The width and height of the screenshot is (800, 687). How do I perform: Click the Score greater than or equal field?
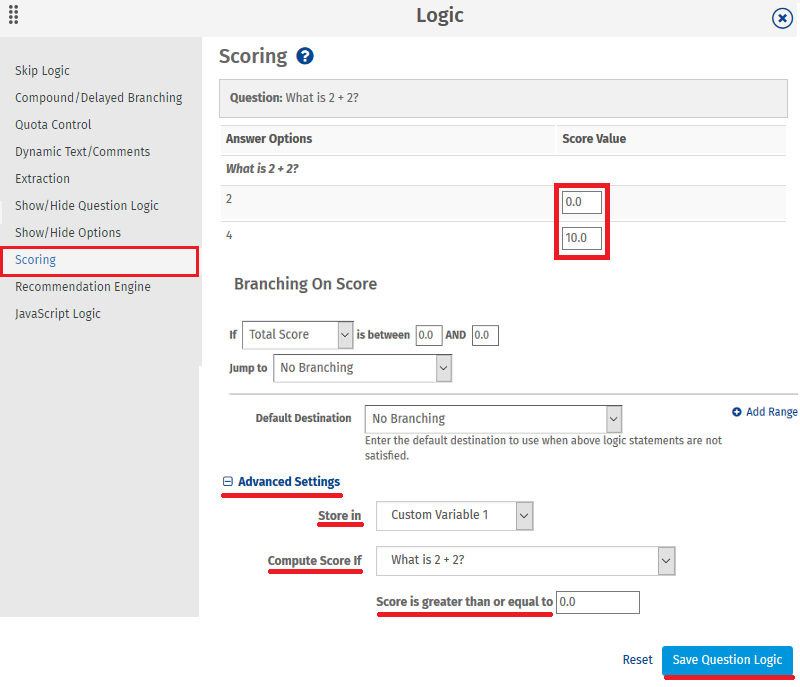[598, 602]
